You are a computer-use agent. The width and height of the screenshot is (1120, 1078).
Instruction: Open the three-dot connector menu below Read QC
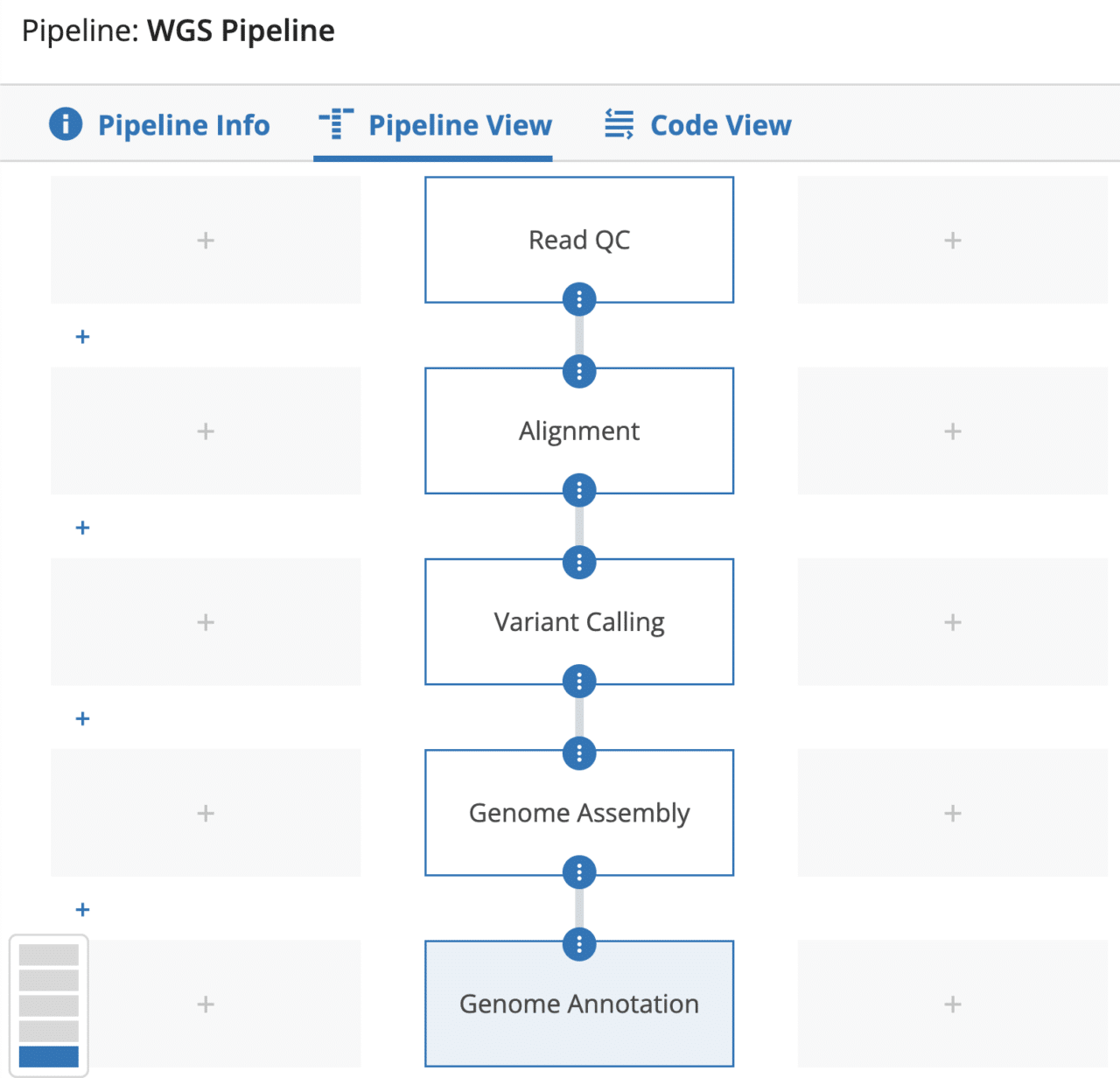pos(578,298)
